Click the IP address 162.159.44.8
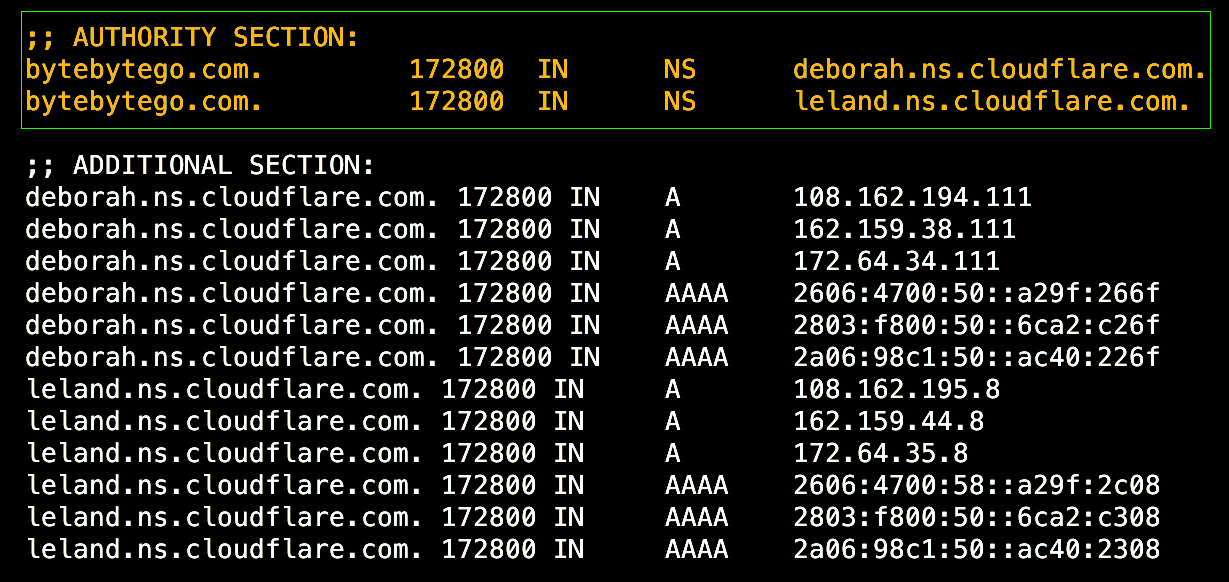The width and height of the screenshot is (1229, 582). (888, 422)
